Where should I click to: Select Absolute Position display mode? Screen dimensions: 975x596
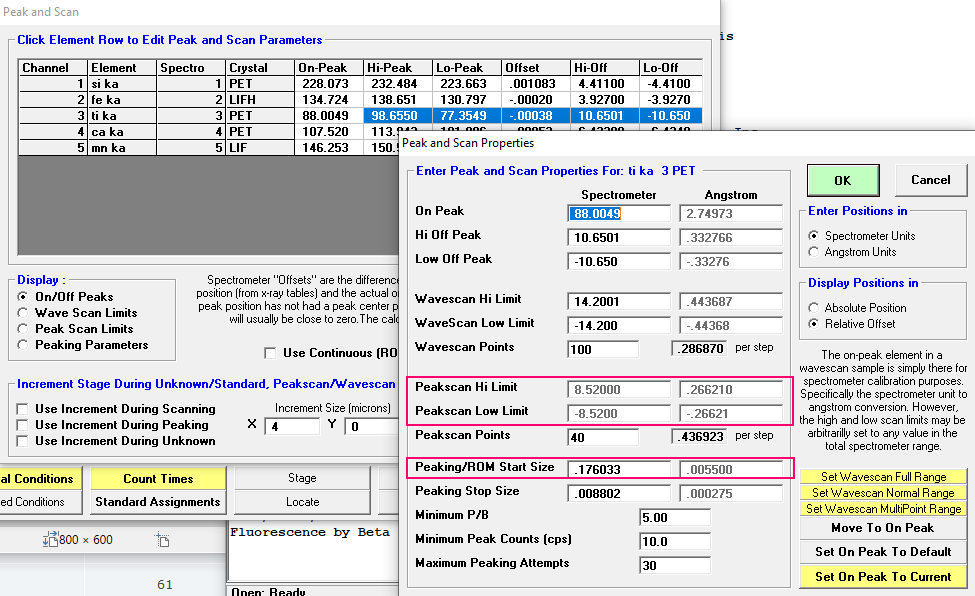(814, 308)
